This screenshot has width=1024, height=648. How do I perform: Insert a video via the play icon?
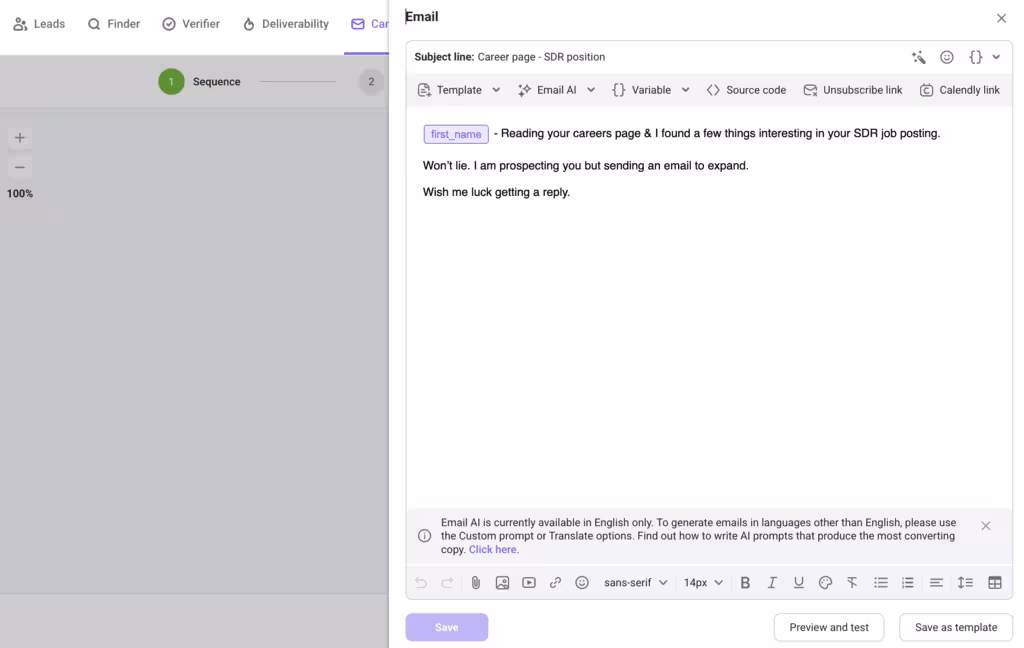click(529, 583)
